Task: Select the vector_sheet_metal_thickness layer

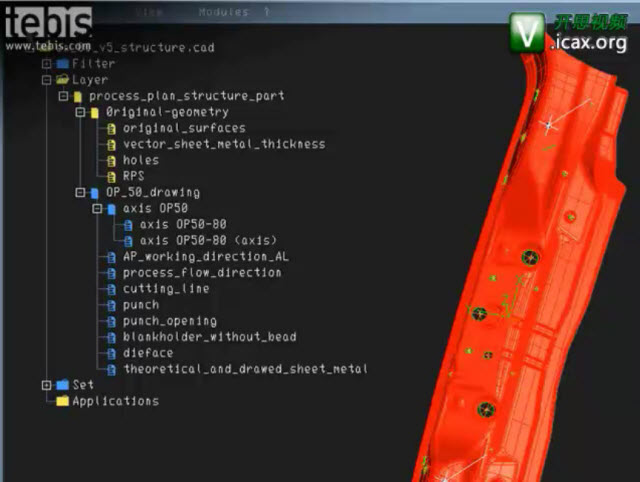Action: click(x=224, y=144)
